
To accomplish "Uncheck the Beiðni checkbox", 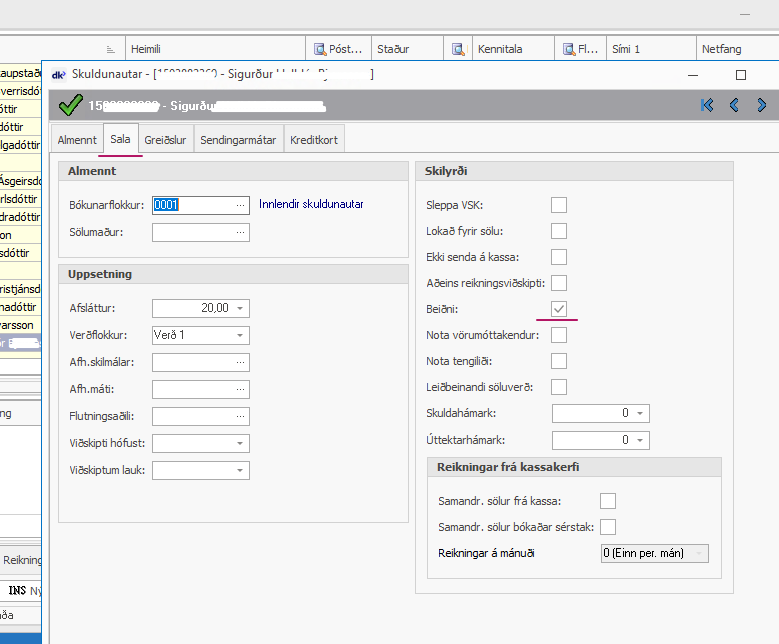I will click(x=559, y=309).
